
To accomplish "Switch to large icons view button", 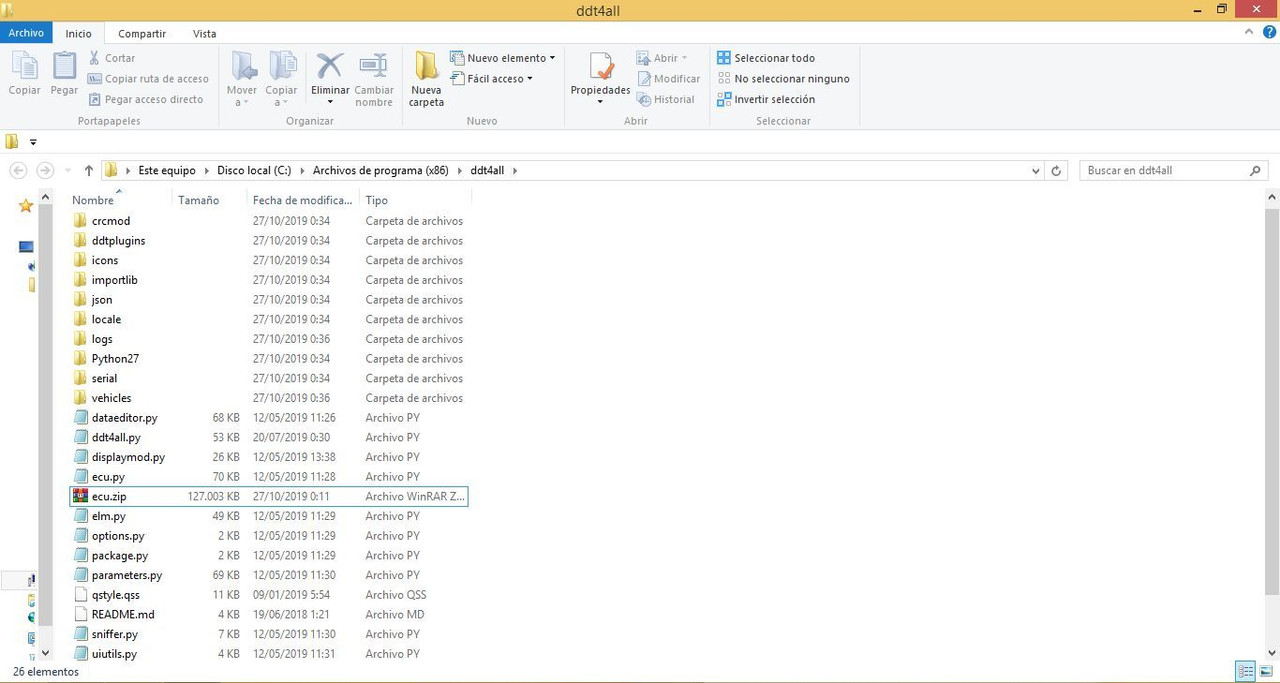I will click(1266, 671).
